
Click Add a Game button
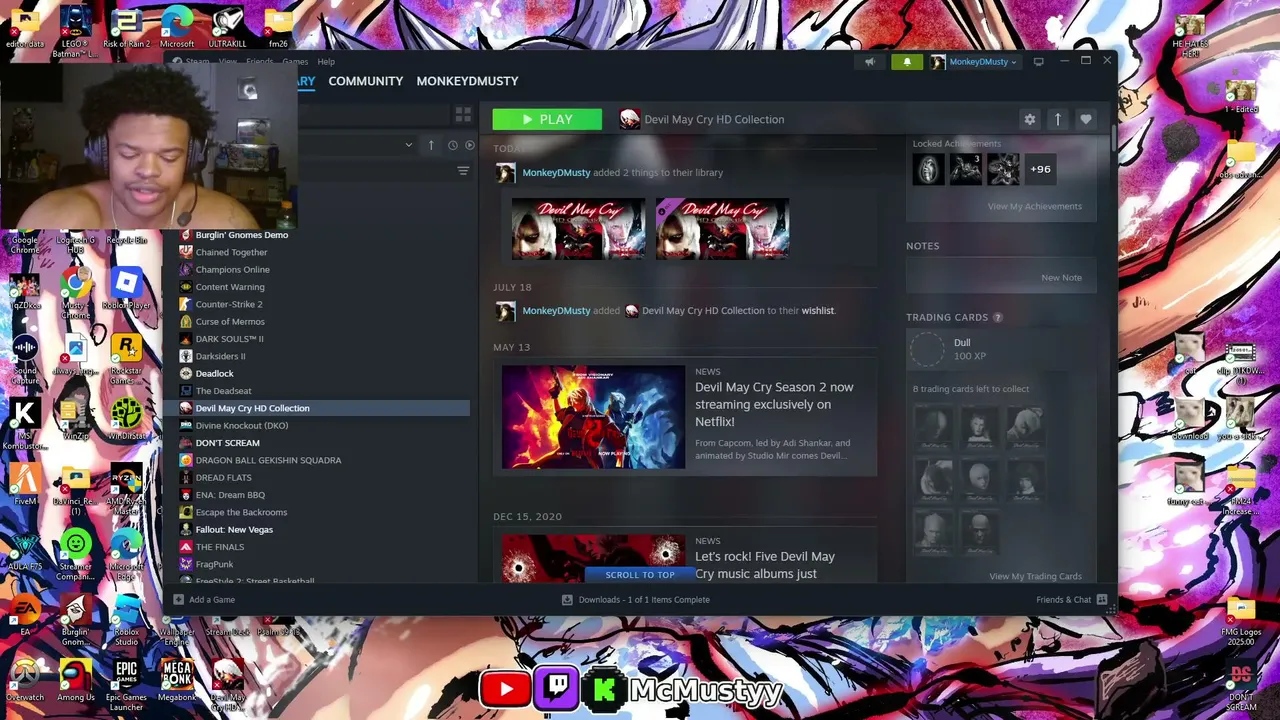(204, 600)
